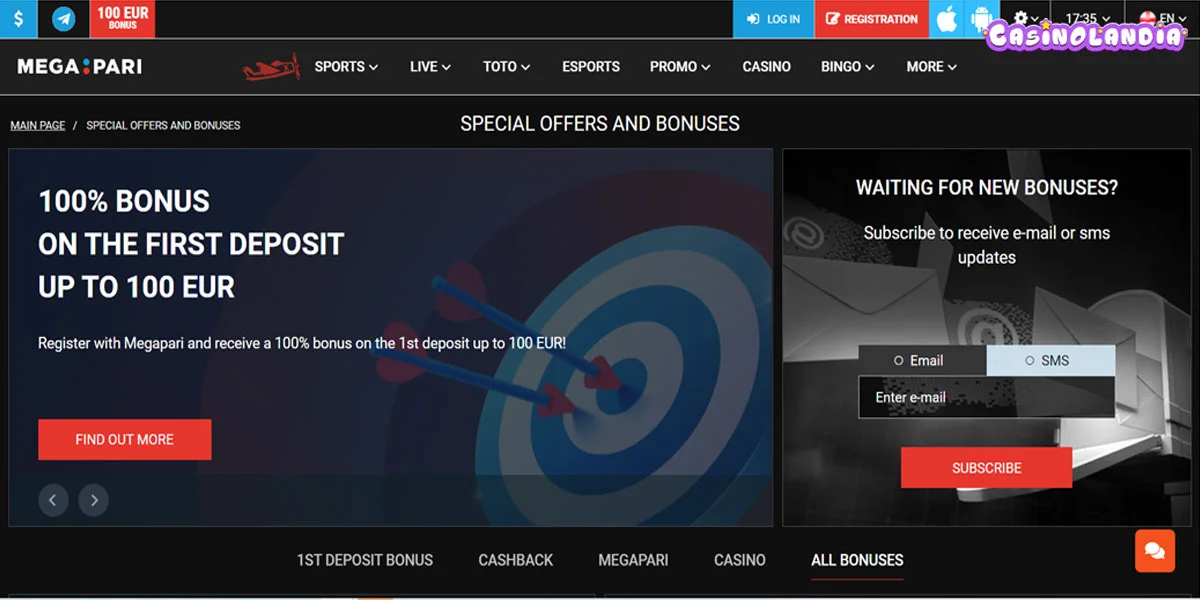
Task: Open the Telegram channel icon
Action: [64, 19]
